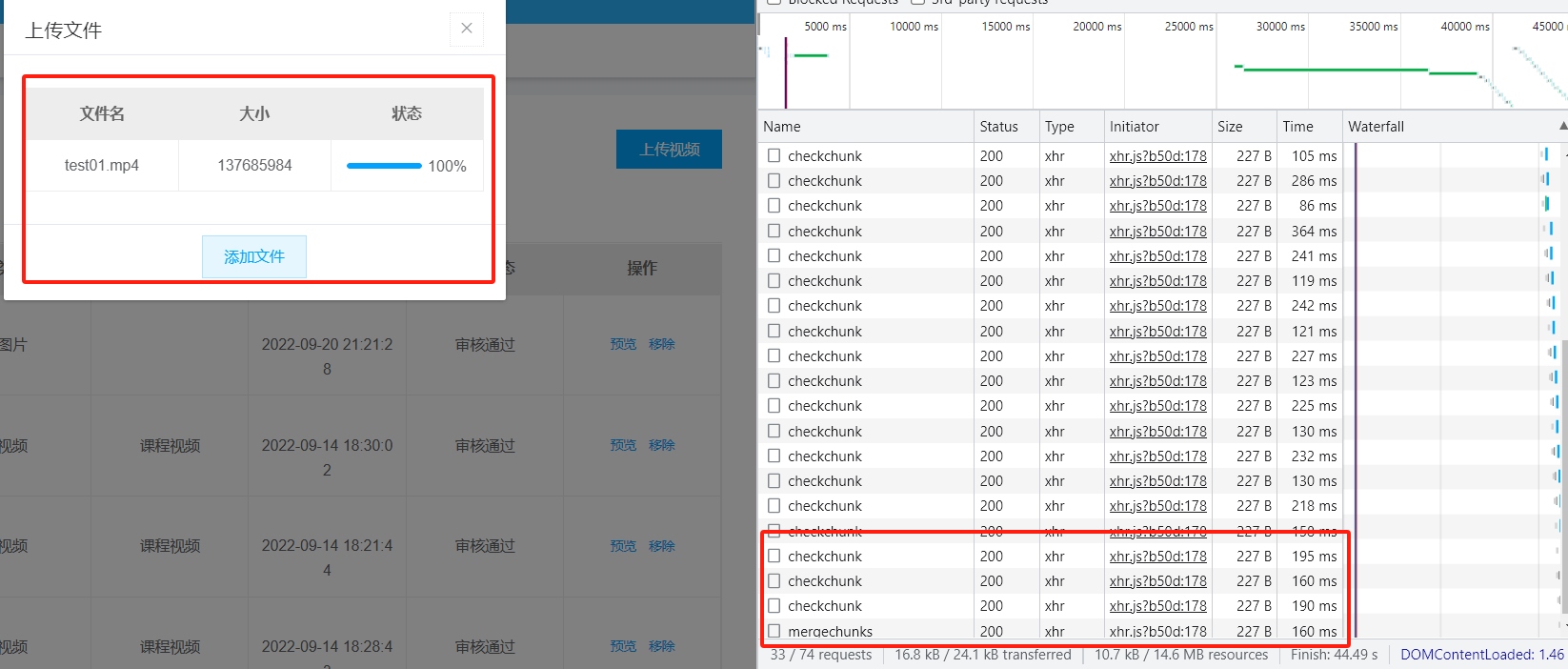Image resolution: width=1568 pixels, height=669 pixels.
Task: Click 移除 link for 2022-09-14 18:30:02 row
Action: [x=662, y=445]
